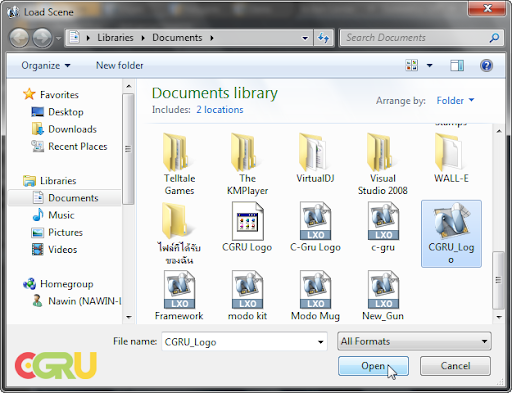The width and height of the screenshot is (512, 393).
Task: Select the C-Gru Logo LXO file
Action: [315, 227]
